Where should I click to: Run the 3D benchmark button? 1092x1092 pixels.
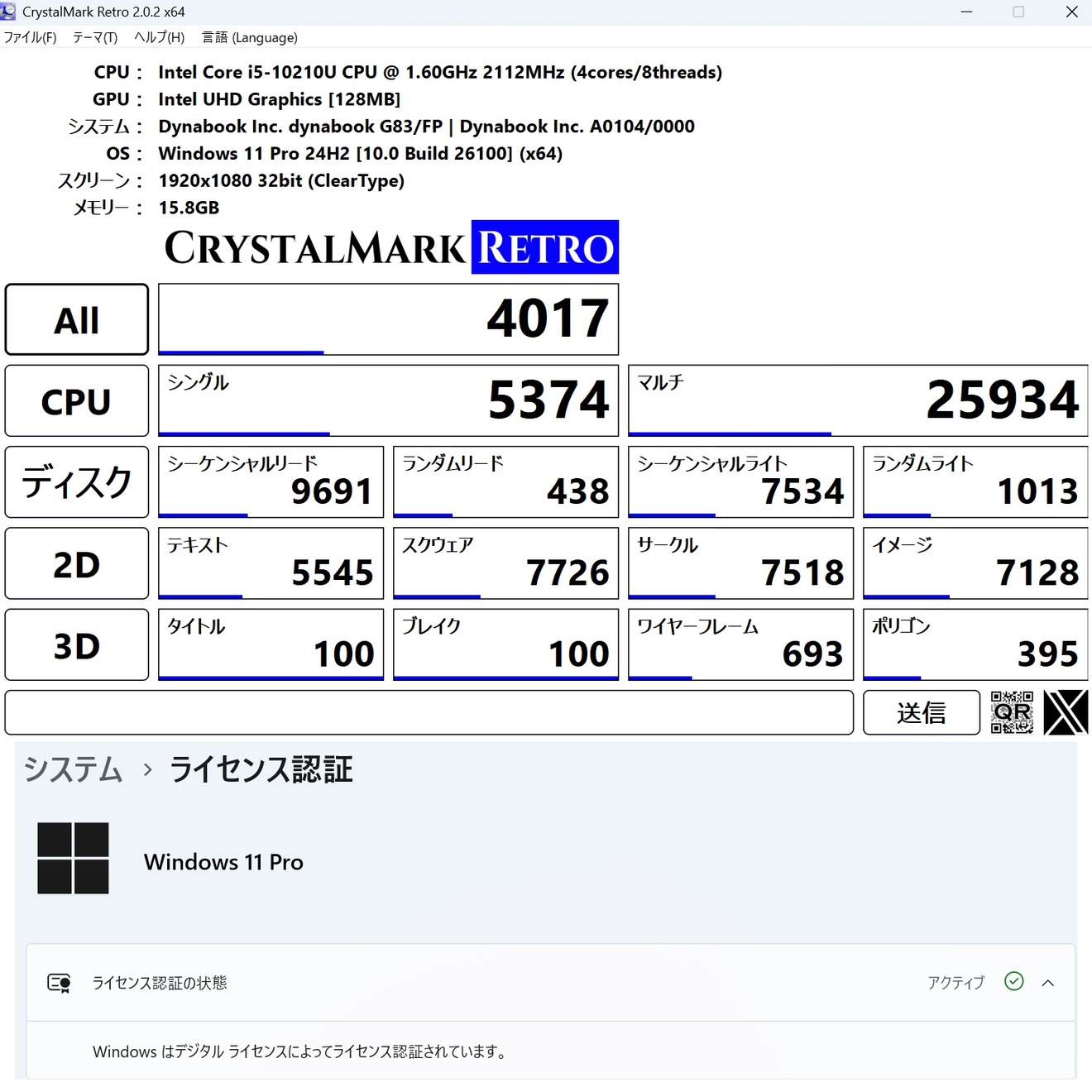[77, 644]
